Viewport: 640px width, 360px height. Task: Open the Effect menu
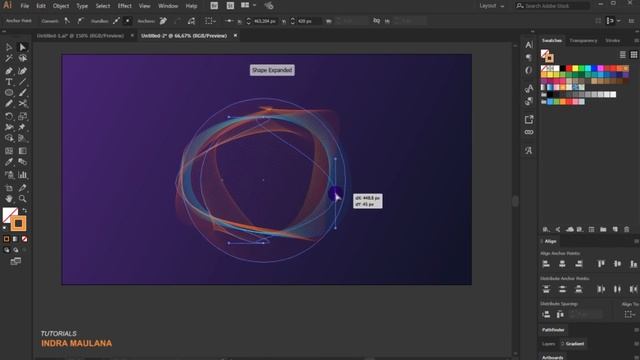(x=124, y=6)
